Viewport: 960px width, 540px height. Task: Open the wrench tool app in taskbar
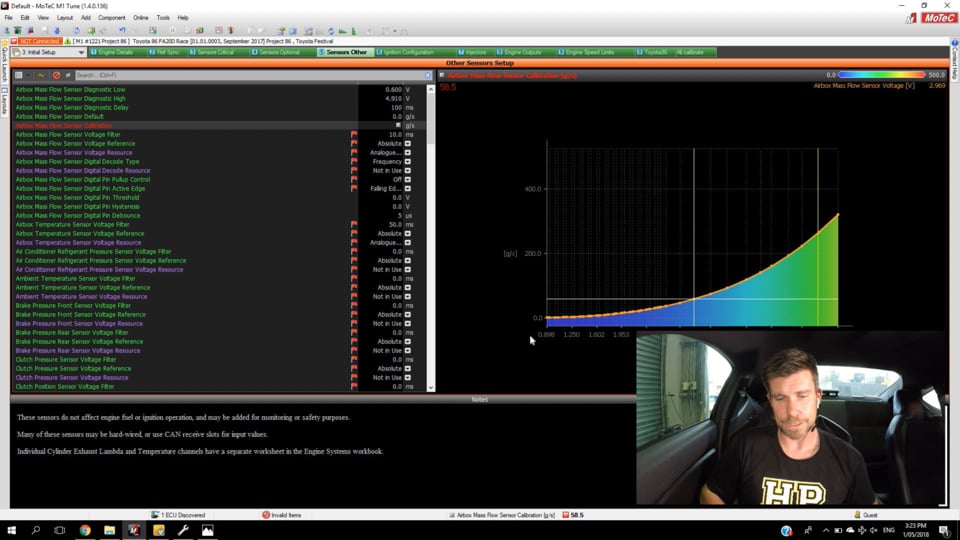pyautogui.click(x=183, y=530)
